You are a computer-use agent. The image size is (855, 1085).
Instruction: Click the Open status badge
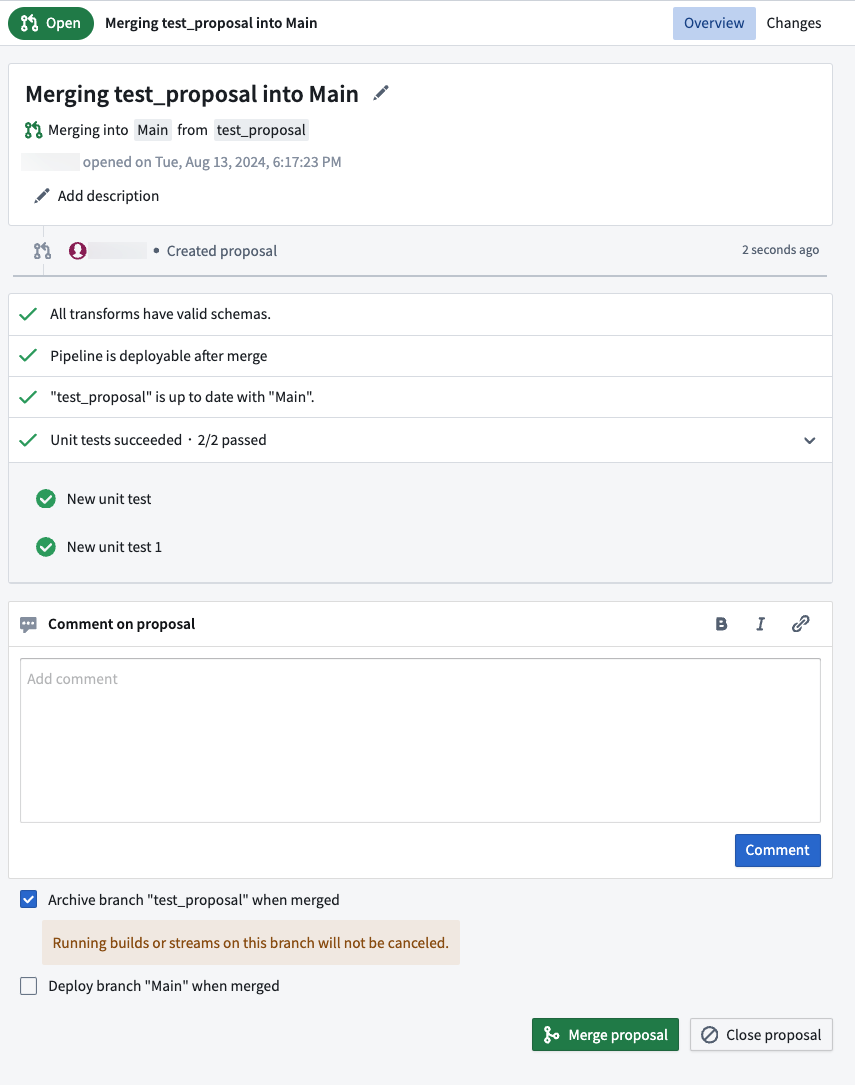coord(51,24)
